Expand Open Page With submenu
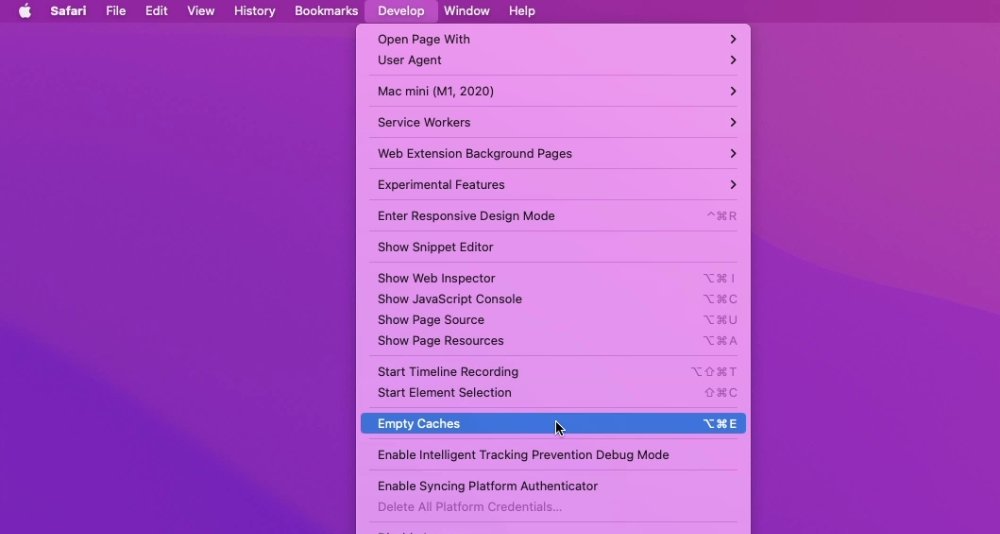 point(553,39)
